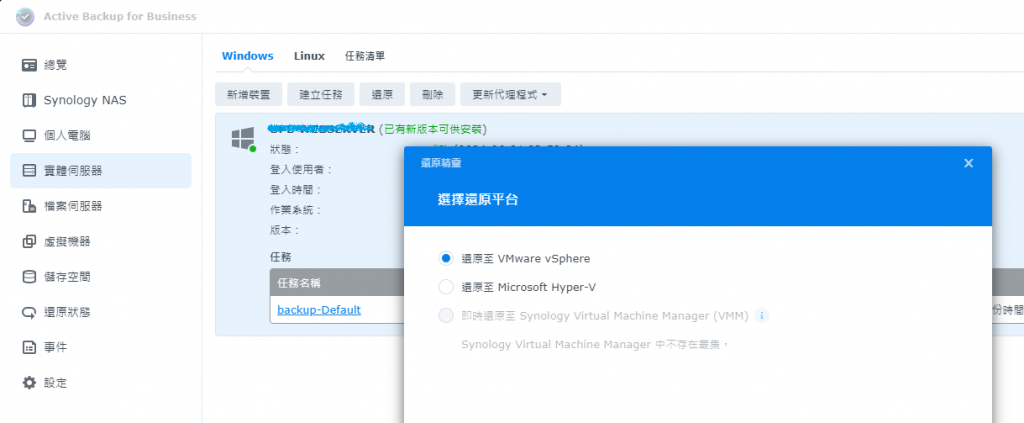Screen dimensions: 1024x423
Task: Open Synology NAS in the sidebar
Action: pyautogui.click(x=101, y=101)
